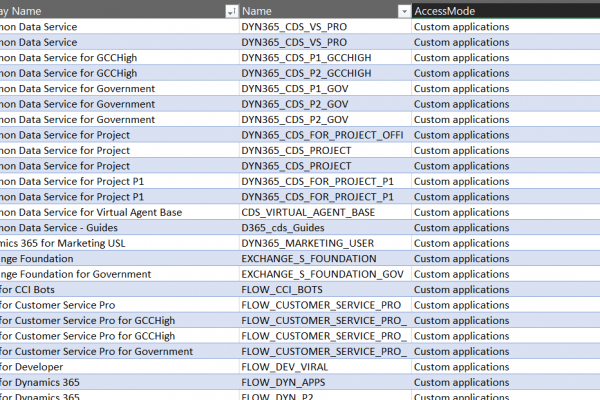Select the 'Data Service for Virtual Agent Base' cell
The height and width of the screenshot is (400, 600).
(119, 212)
